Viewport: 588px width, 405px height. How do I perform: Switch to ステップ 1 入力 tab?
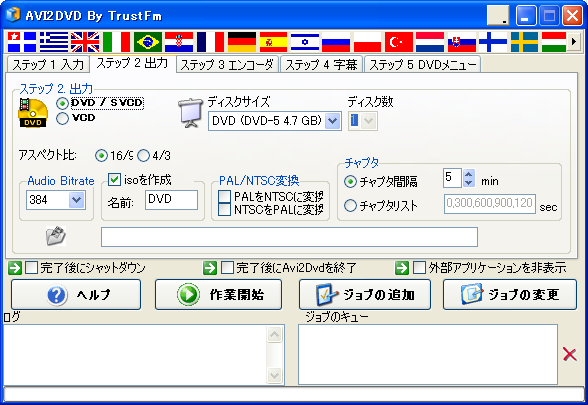[x=48, y=64]
